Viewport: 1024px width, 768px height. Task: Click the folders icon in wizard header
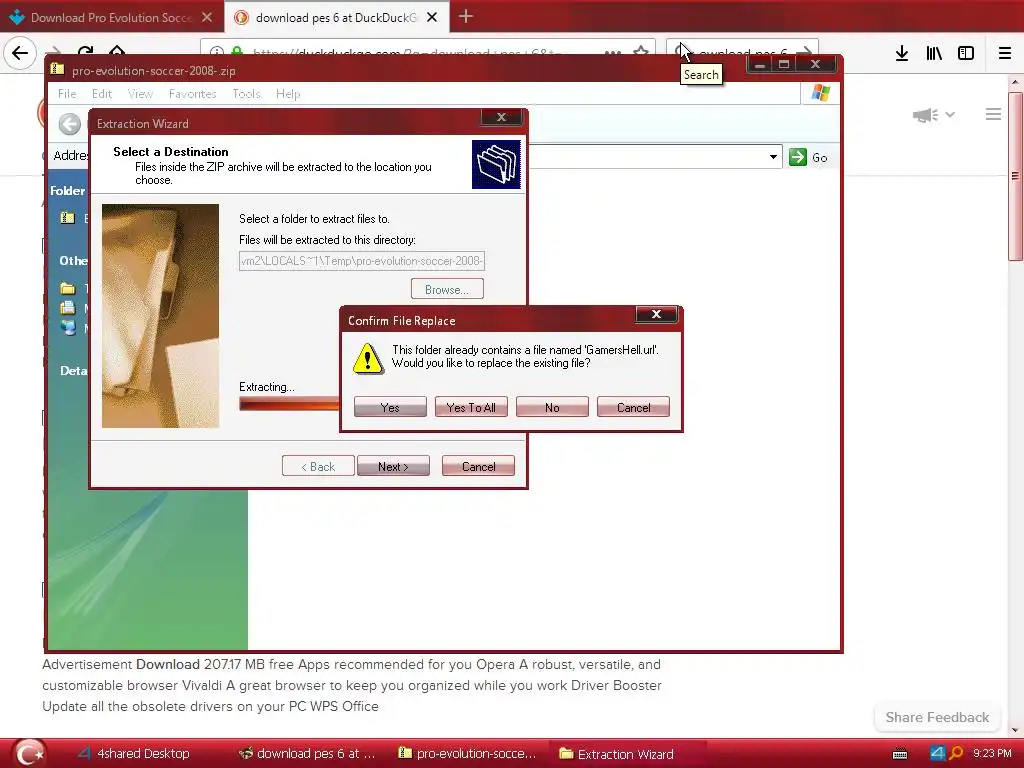click(496, 165)
